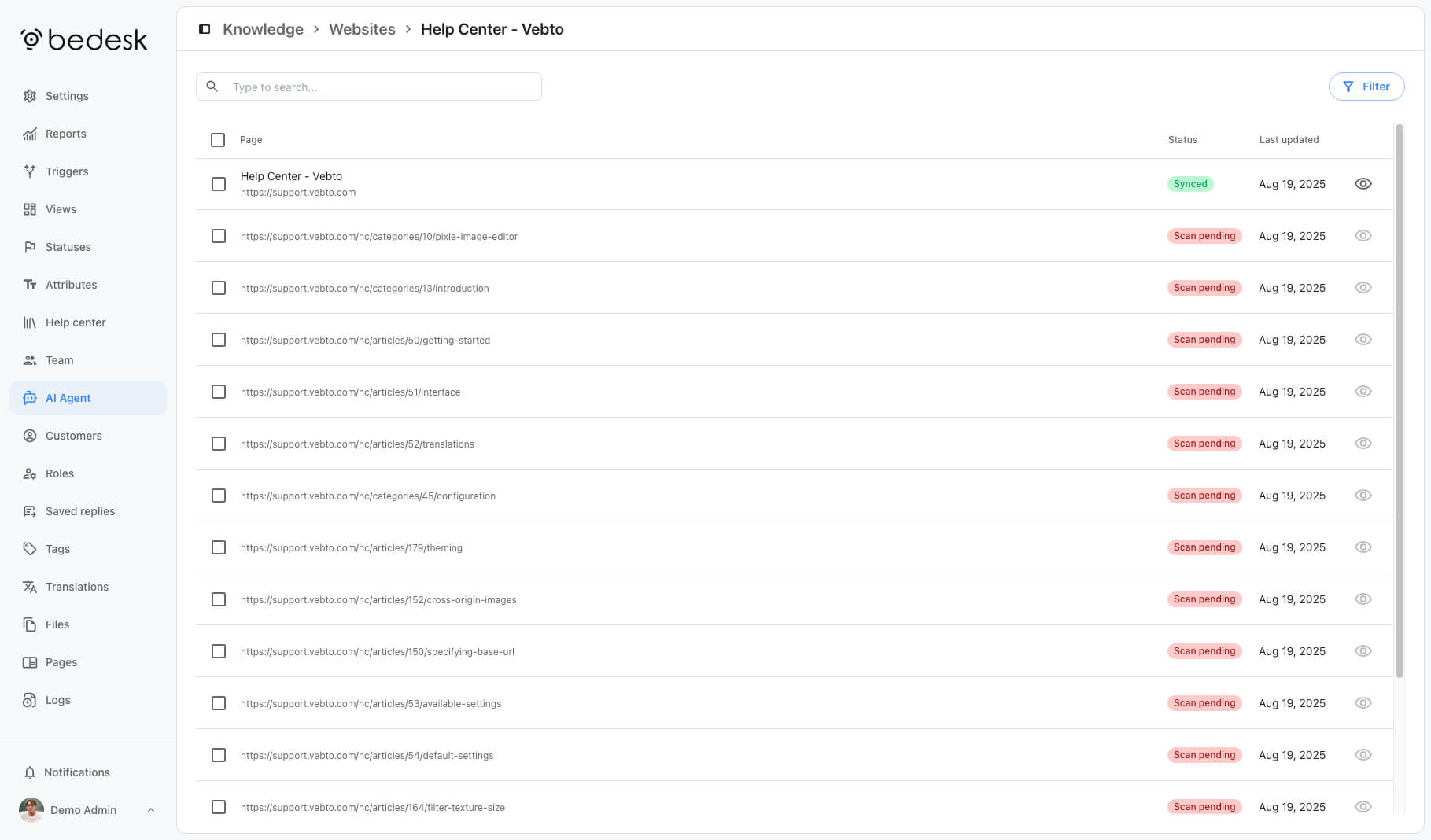Image resolution: width=1431 pixels, height=840 pixels.
Task: Click the Team people icon
Action: (30, 360)
